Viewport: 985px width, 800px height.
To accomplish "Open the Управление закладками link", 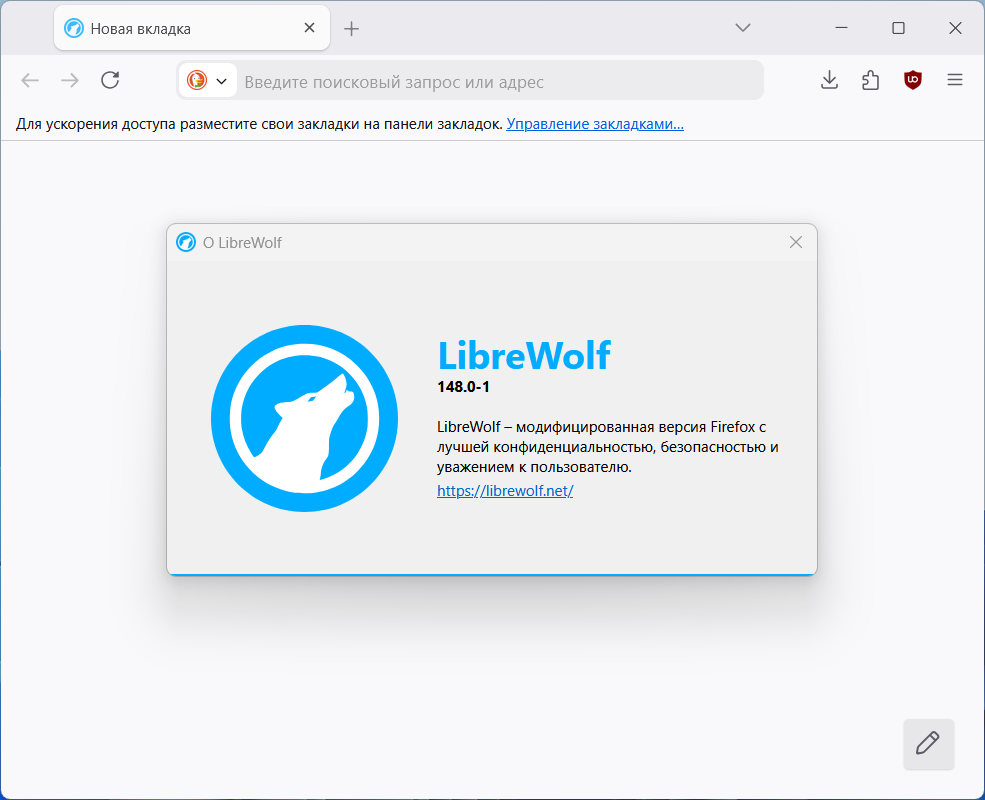I will [595, 124].
